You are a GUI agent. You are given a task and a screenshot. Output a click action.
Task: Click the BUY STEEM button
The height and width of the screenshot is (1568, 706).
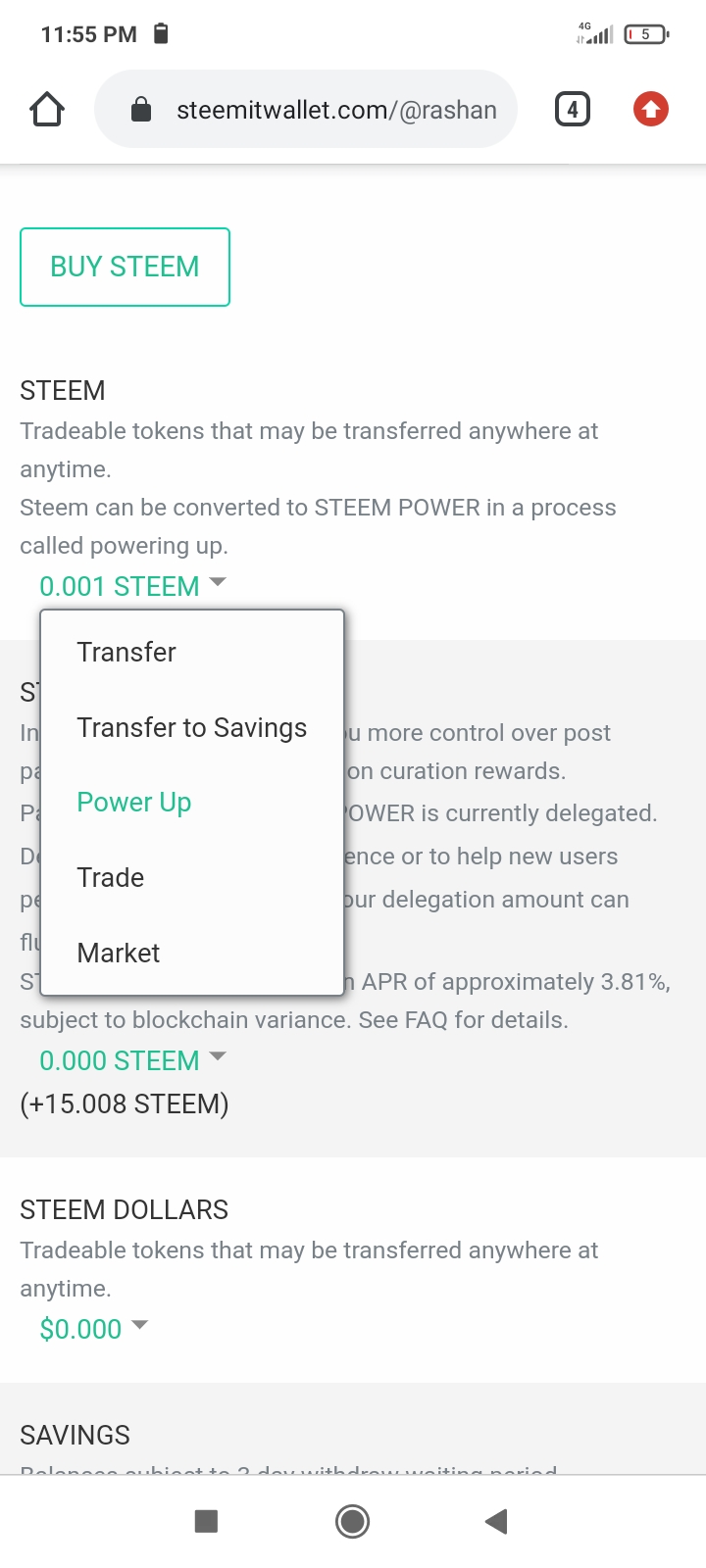point(125,267)
